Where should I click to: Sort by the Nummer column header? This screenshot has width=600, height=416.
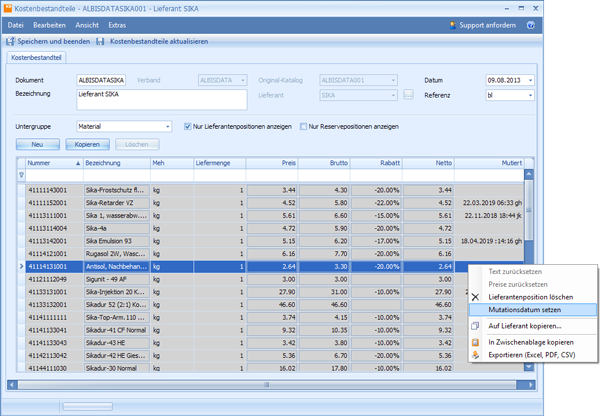(x=54, y=163)
